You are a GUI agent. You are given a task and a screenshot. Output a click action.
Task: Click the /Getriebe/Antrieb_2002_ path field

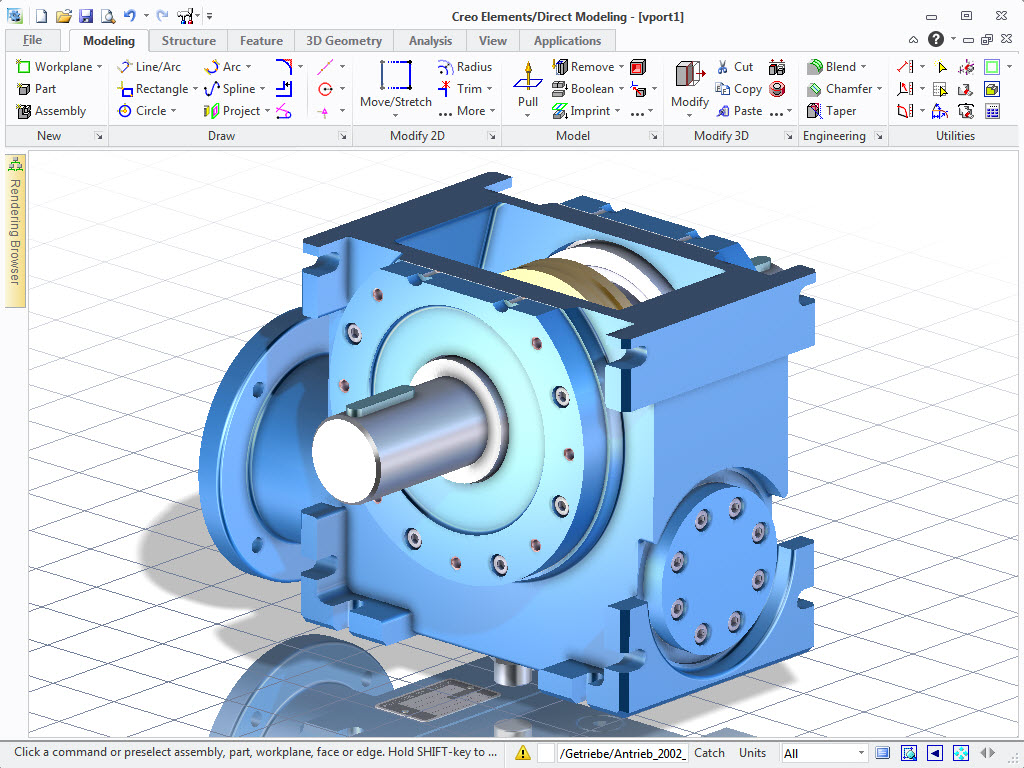click(x=622, y=753)
